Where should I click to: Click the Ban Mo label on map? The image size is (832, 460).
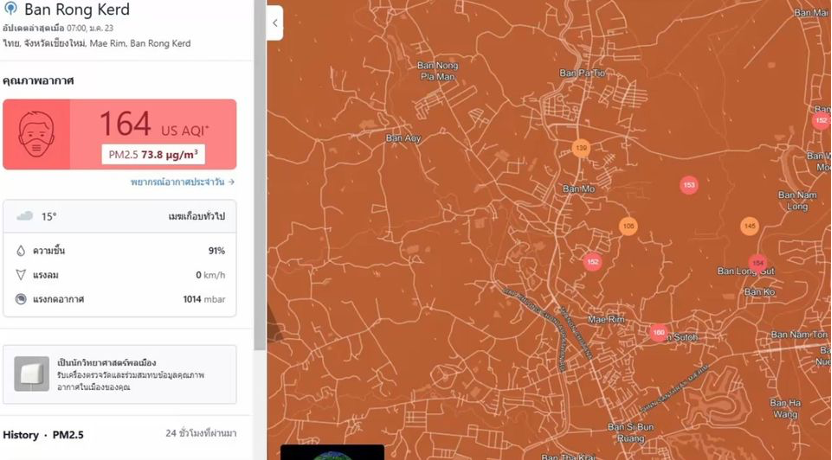pos(579,188)
